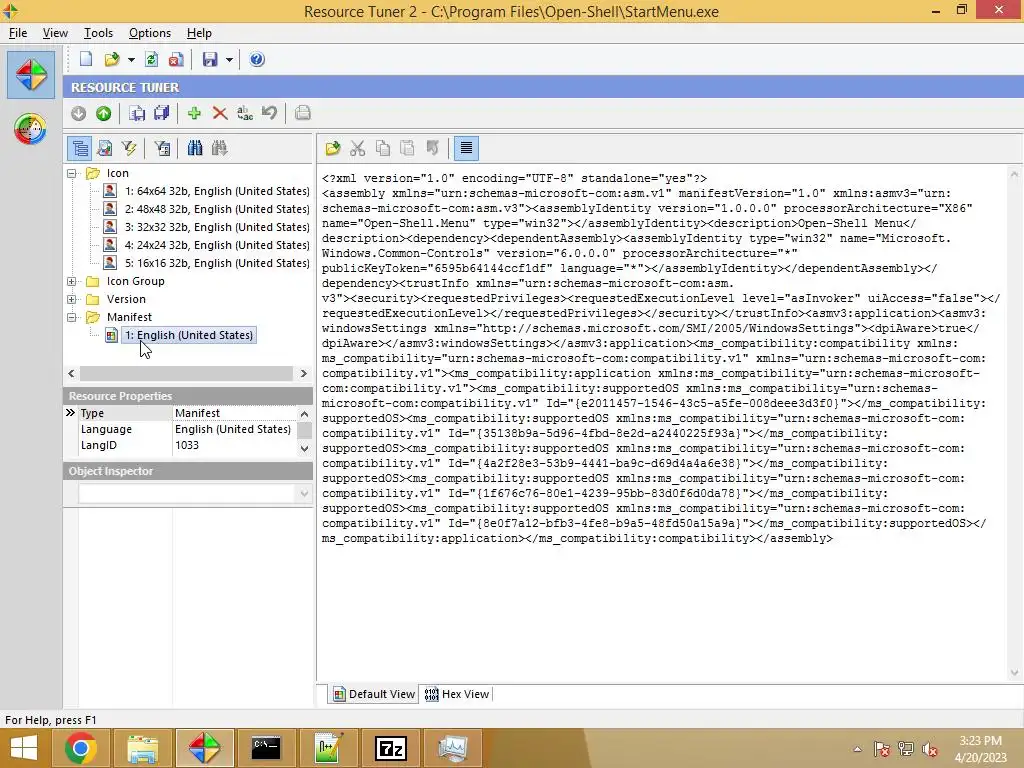Save the file with the floppy disk icon
Image resolution: width=1024 pixels, height=768 pixels.
click(210, 59)
